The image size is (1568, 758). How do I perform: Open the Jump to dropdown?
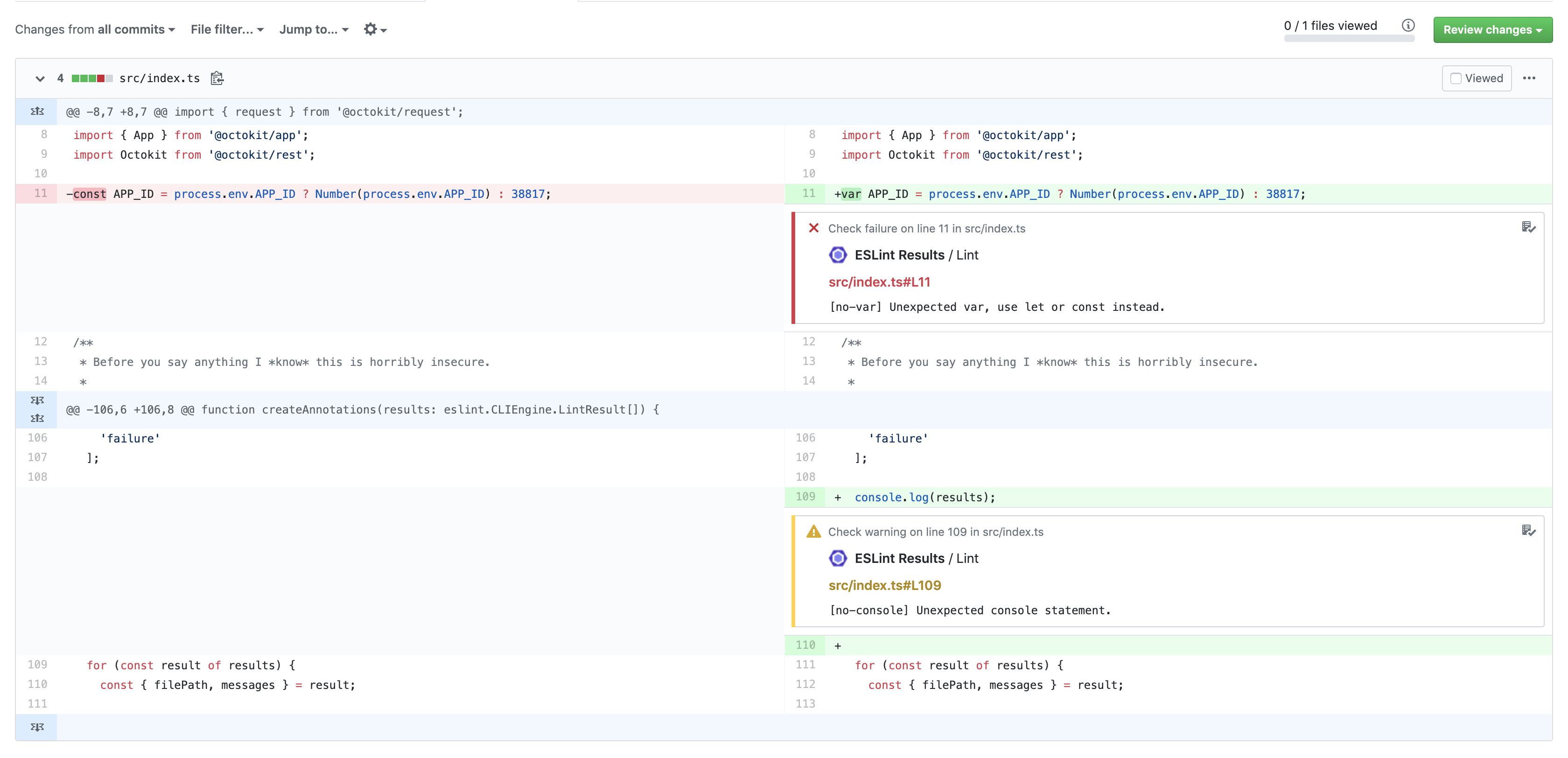tap(314, 29)
